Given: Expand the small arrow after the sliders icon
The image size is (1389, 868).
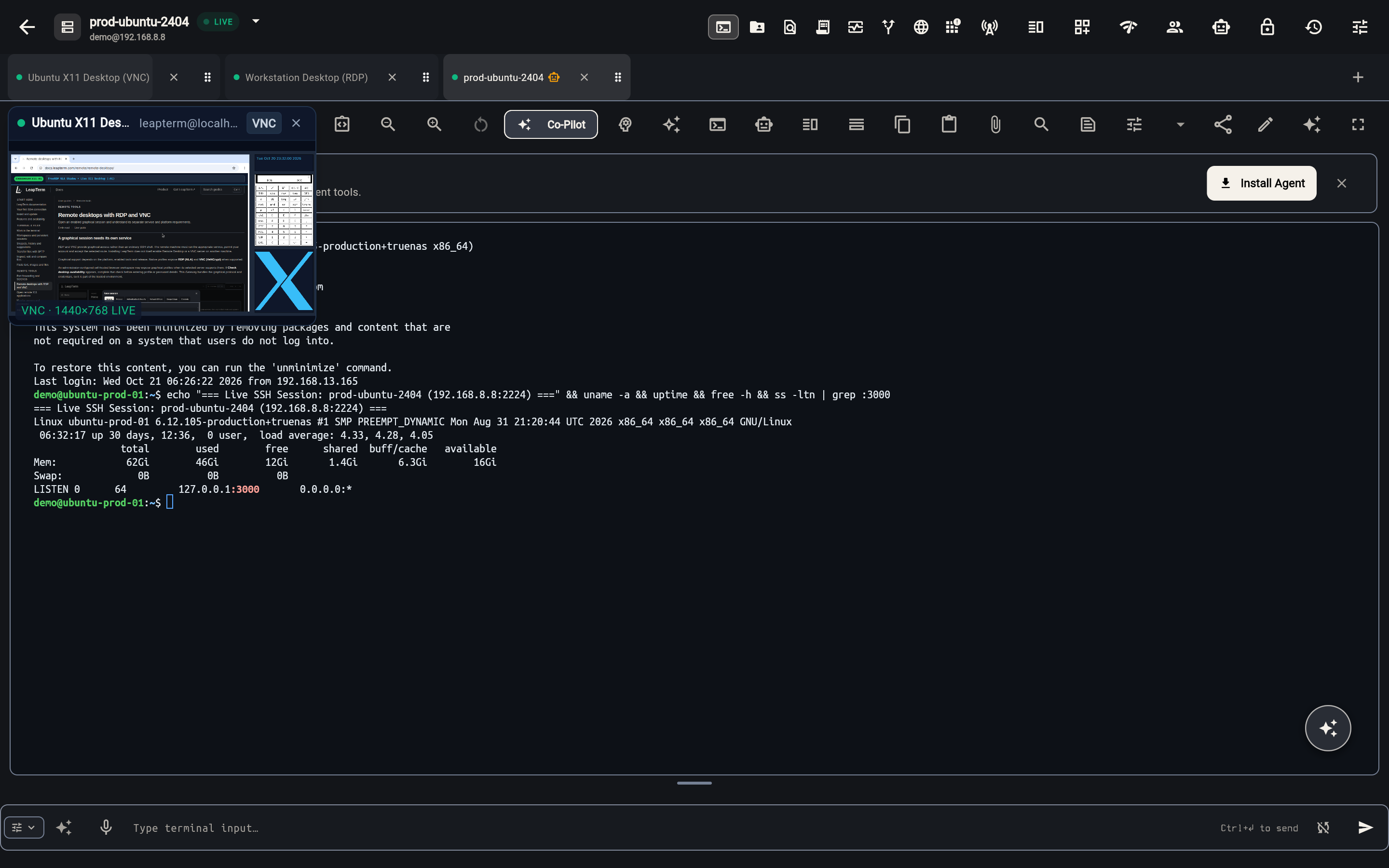Looking at the screenshot, I should pyautogui.click(x=1180, y=124).
